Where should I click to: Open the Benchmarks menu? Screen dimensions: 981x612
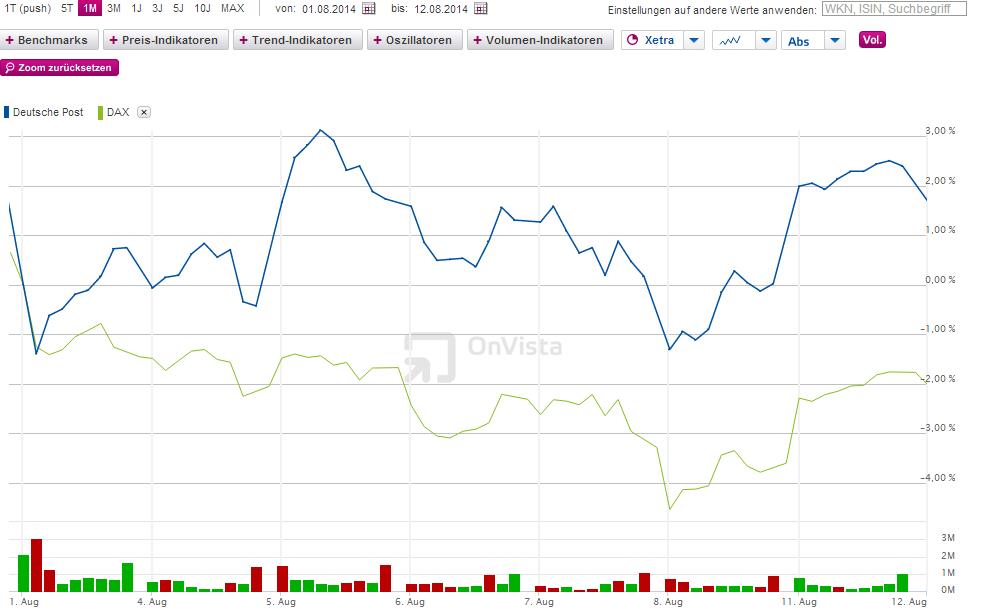coord(49,40)
